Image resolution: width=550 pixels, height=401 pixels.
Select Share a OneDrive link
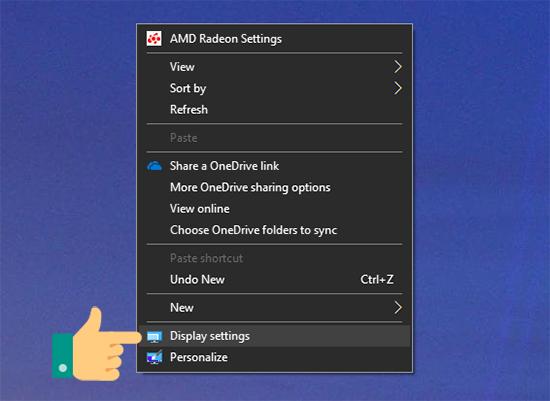coord(274,166)
